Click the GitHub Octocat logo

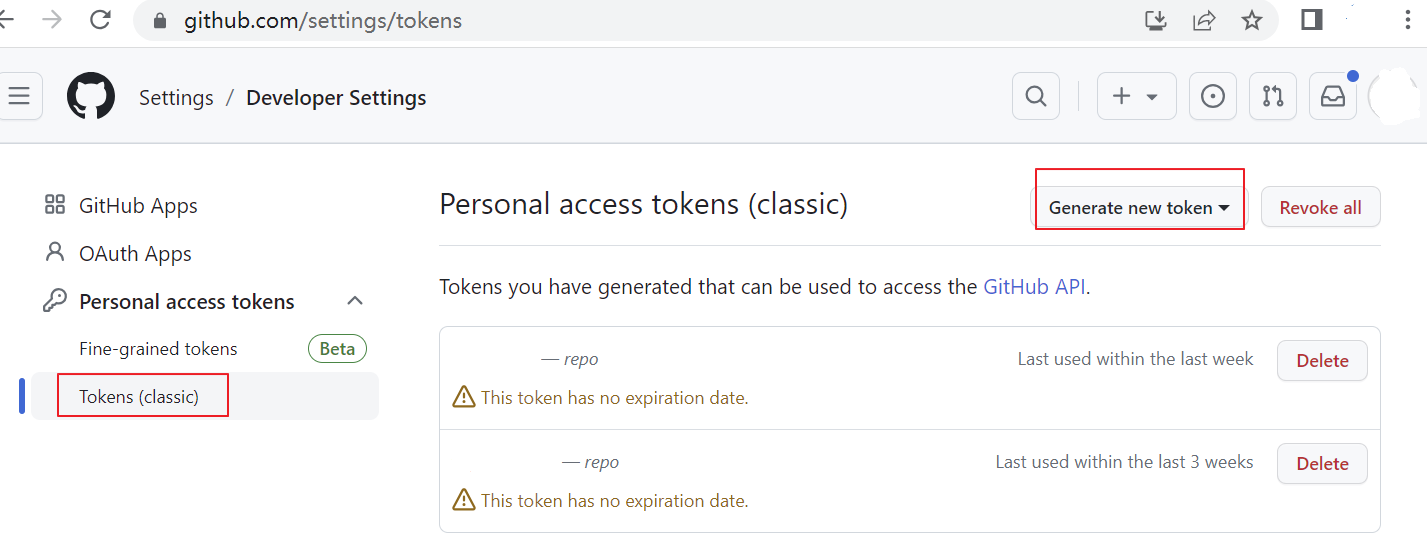(x=91, y=97)
